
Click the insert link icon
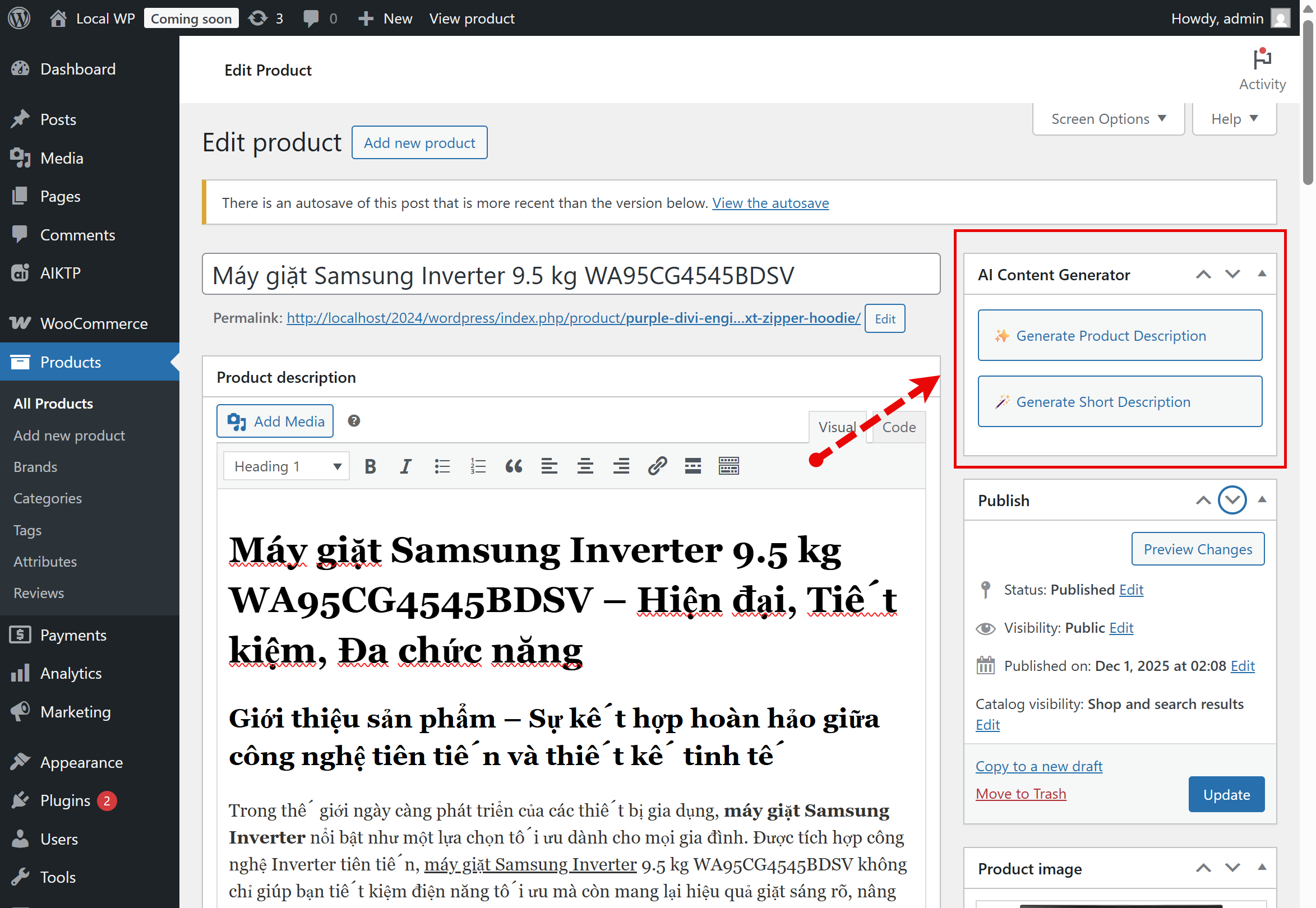(x=657, y=466)
